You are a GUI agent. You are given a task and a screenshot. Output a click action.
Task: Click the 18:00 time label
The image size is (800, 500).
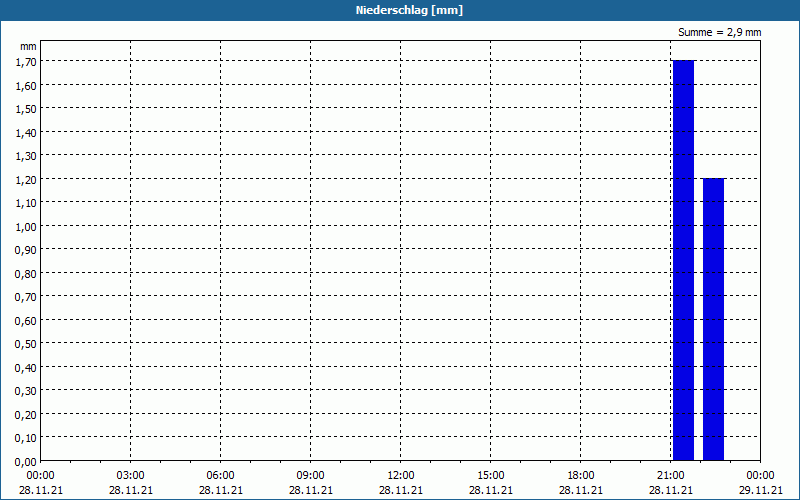pos(581,476)
